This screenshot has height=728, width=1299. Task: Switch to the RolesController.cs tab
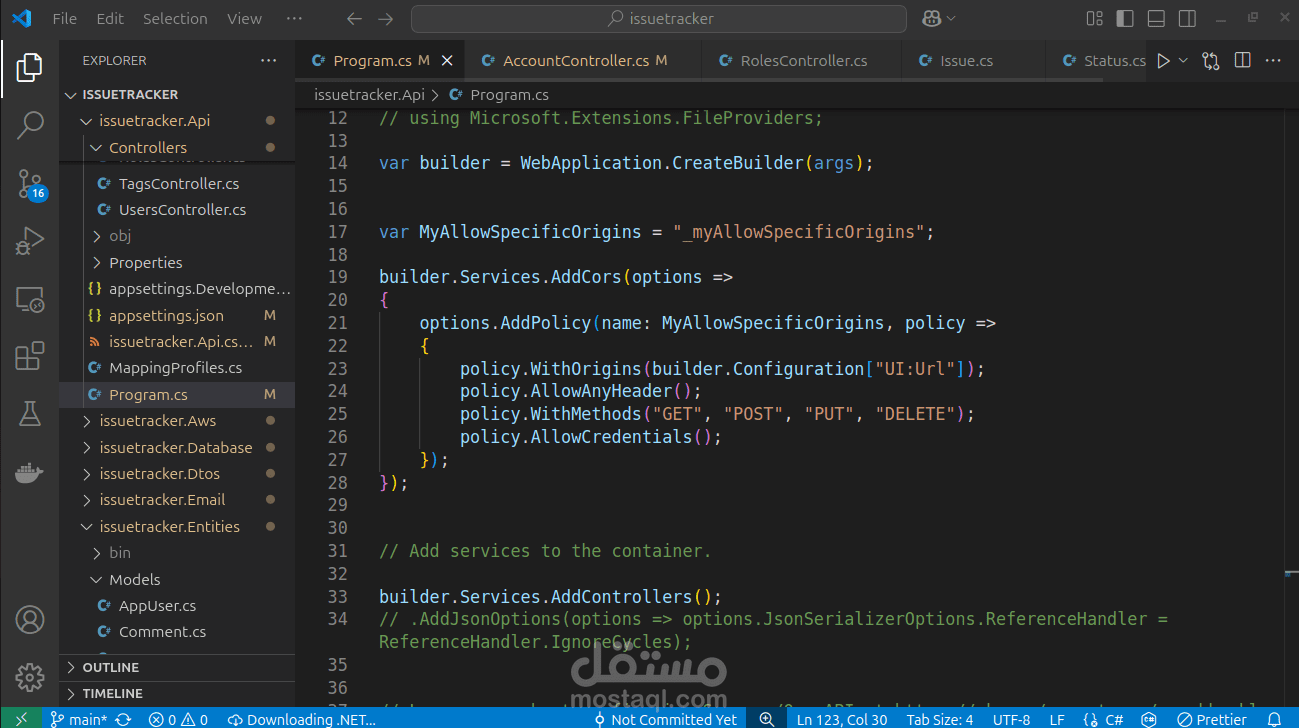803,61
